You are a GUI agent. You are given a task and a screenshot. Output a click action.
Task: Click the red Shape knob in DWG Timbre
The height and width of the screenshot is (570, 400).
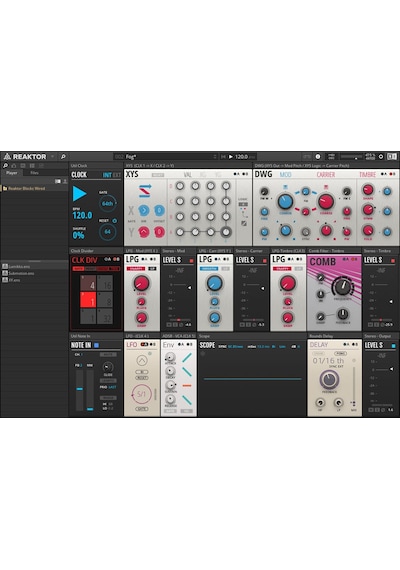click(368, 189)
